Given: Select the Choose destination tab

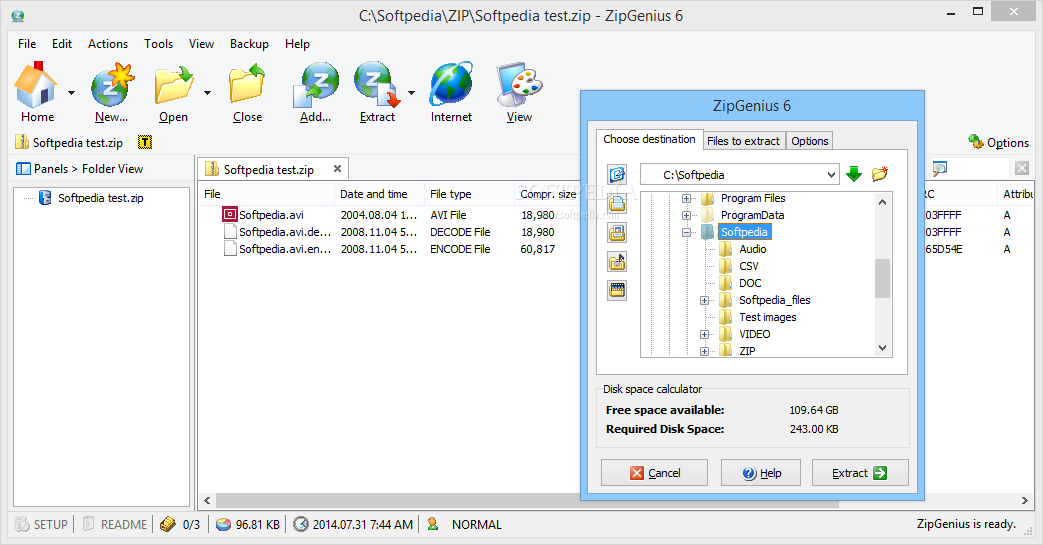Looking at the screenshot, I should click(649, 139).
